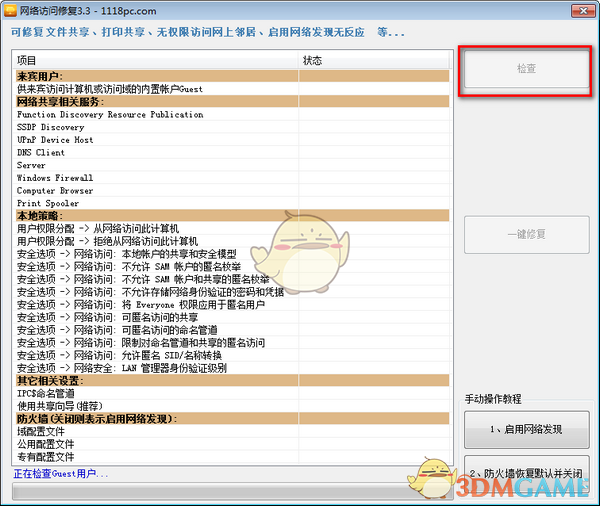The image size is (600, 506).
Task: Close the 网络访问修复 window
Action: point(582,11)
